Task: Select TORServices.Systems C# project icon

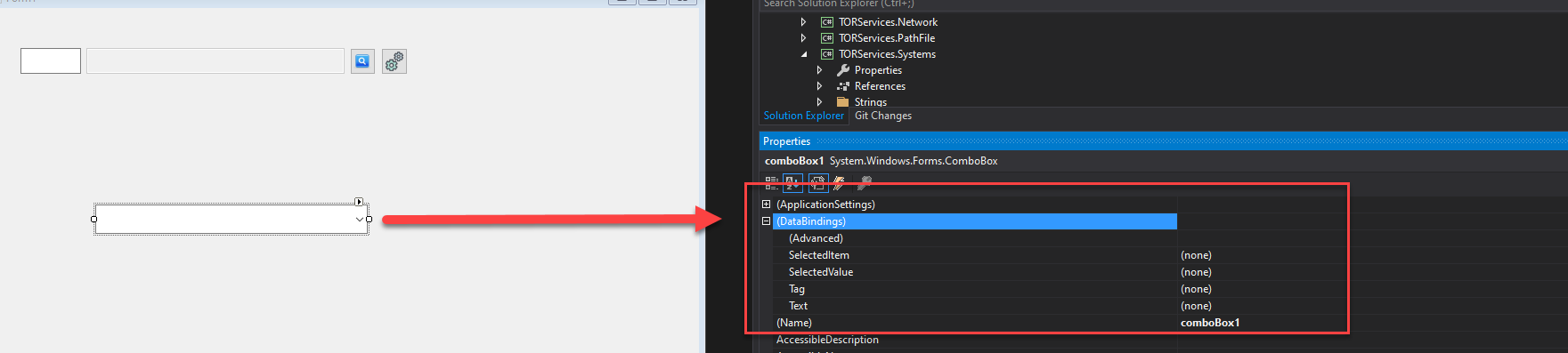Action: pyautogui.click(x=827, y=54)
